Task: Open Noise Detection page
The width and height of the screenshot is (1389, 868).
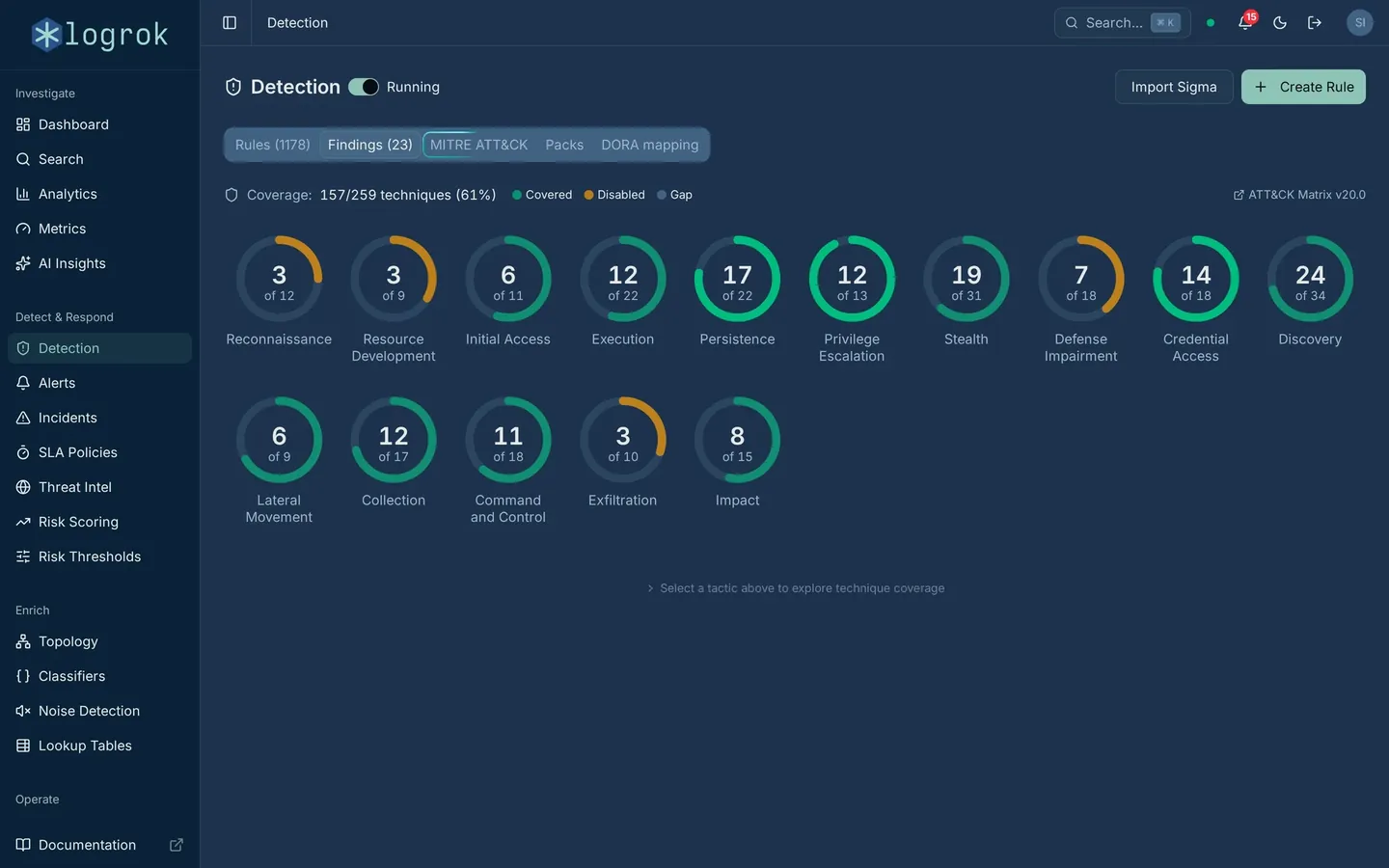Action: point(99,711)
